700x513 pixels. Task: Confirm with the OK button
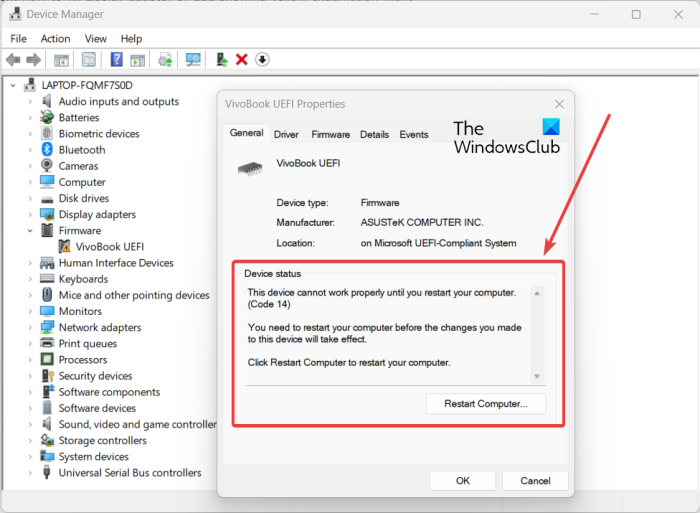(x=462, y=481)
